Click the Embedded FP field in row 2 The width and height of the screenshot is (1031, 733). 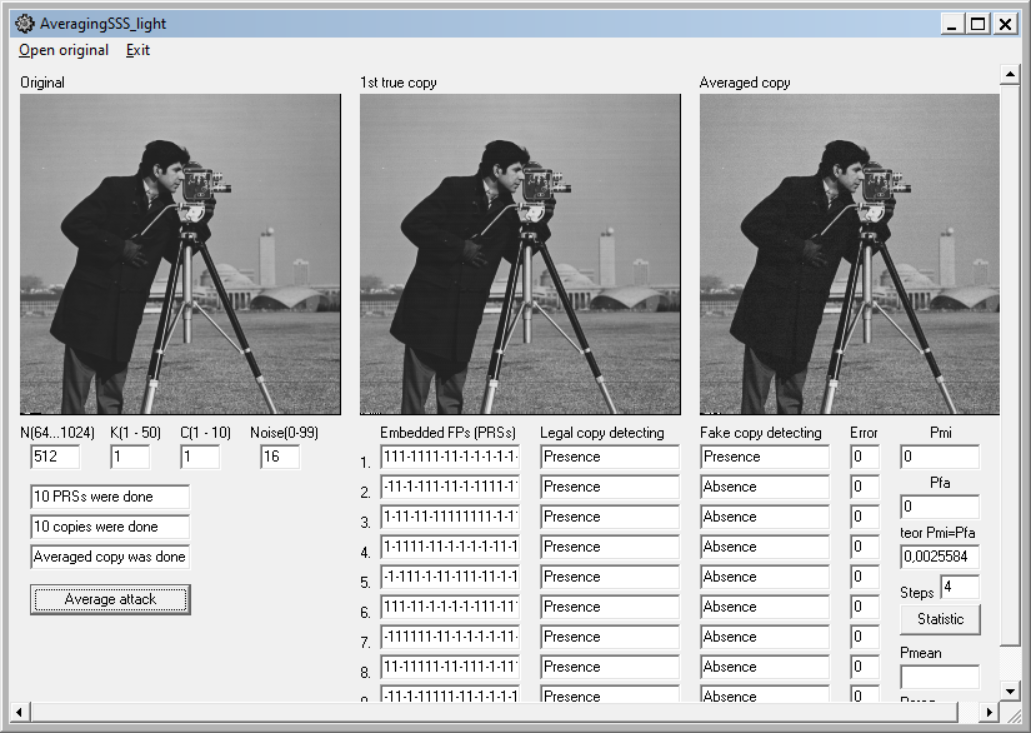[x=450, y=487]
